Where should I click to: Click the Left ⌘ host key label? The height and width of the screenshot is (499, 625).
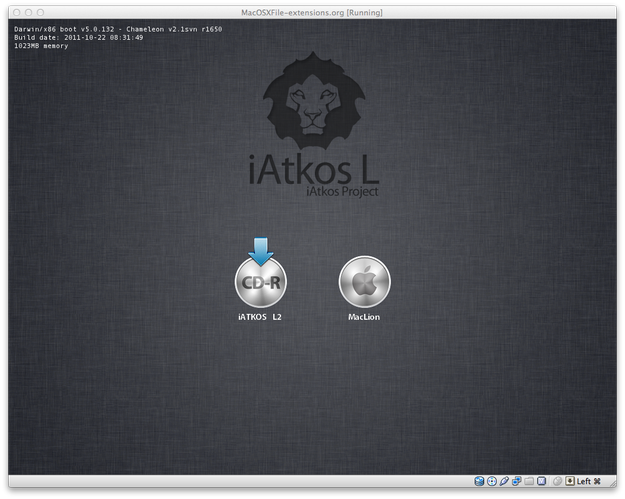pos(589,481)
